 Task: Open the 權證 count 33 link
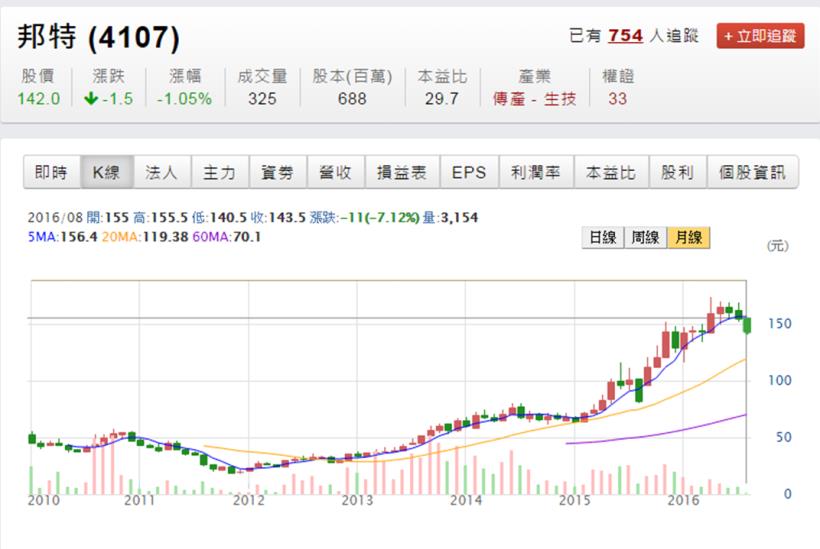click(x=617, y=98)
